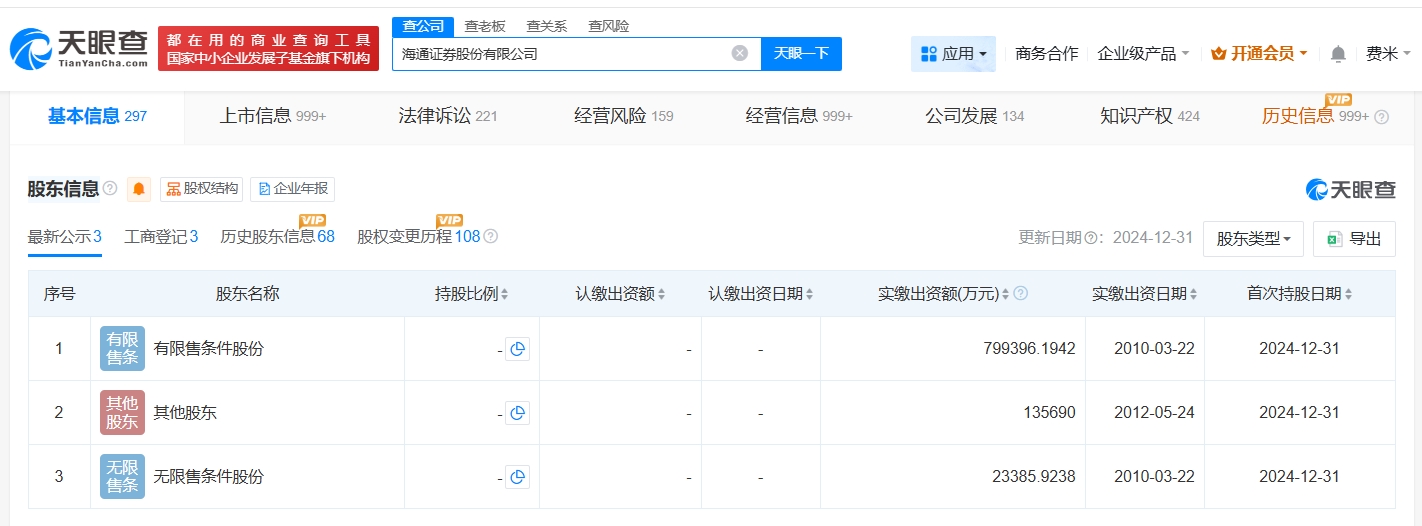Click pie chart icon for 无限售条件股份 row

517,477
